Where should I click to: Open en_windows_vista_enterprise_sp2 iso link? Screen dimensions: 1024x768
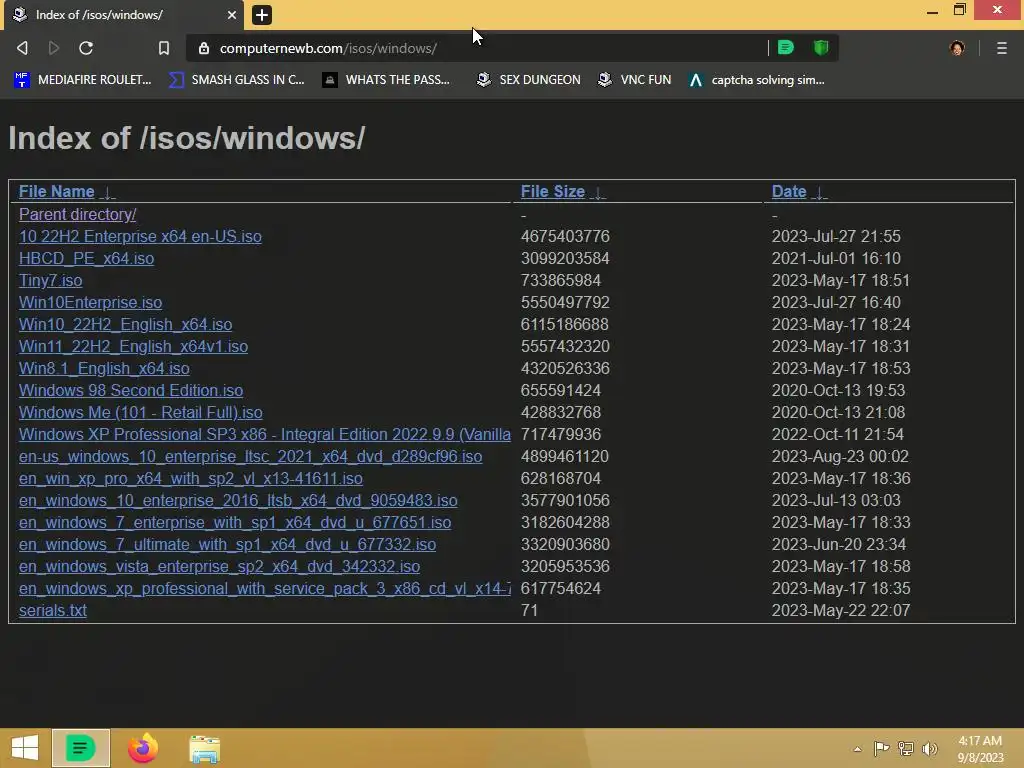pos(219,566)
